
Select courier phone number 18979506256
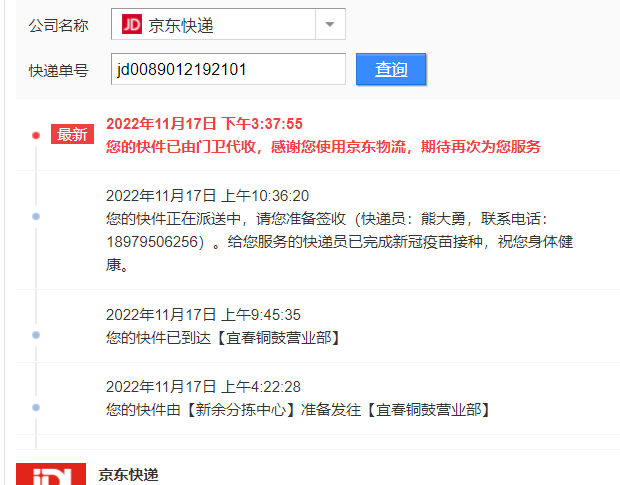155,242
